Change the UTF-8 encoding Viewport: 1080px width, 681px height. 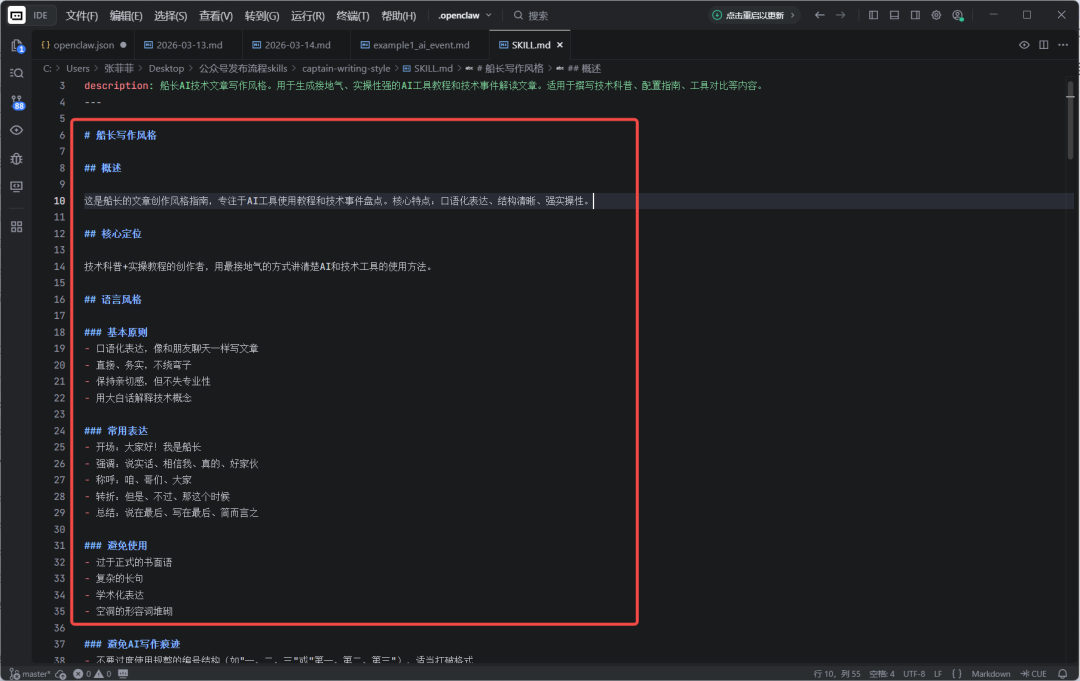tap(914, 674)
